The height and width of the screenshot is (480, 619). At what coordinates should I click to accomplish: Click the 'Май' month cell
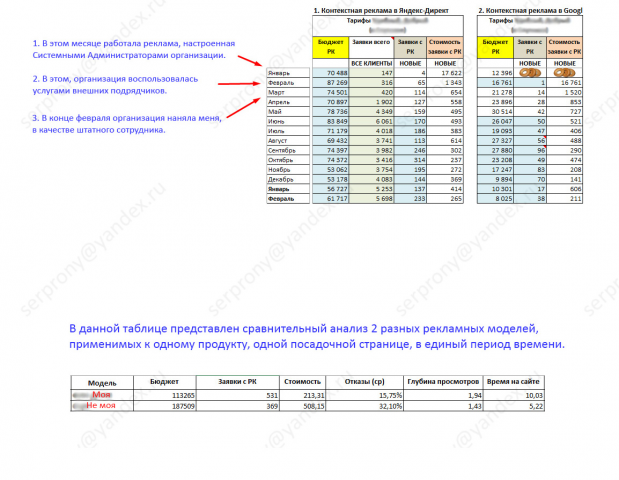pyautogui.click(x=288, y=112)
